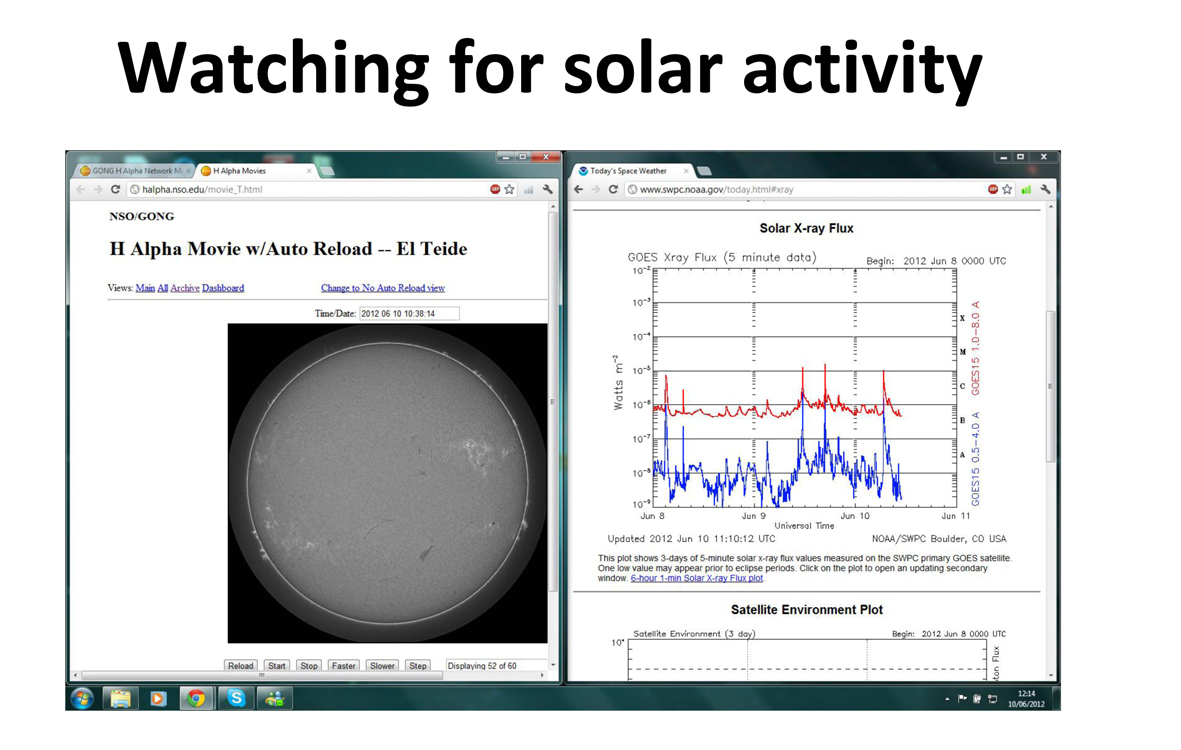Click the All view link
This screenshot has height=750, width=1181.
click(x=163, y=288)
